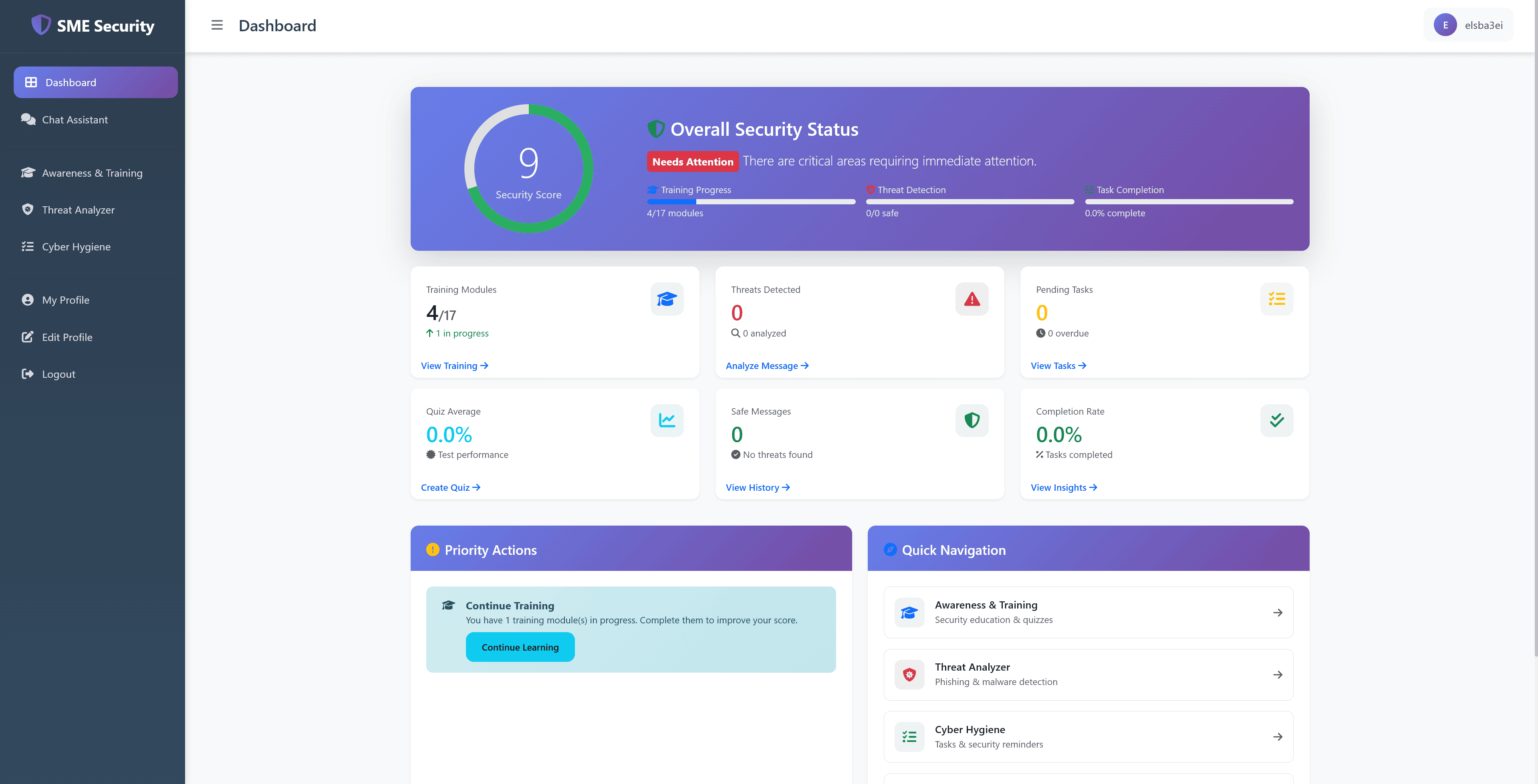This screenshot has width=1538, height=784.
Task: Open the Quick Navigation Threat Analyzer entry
Action: pos(1088,674)
